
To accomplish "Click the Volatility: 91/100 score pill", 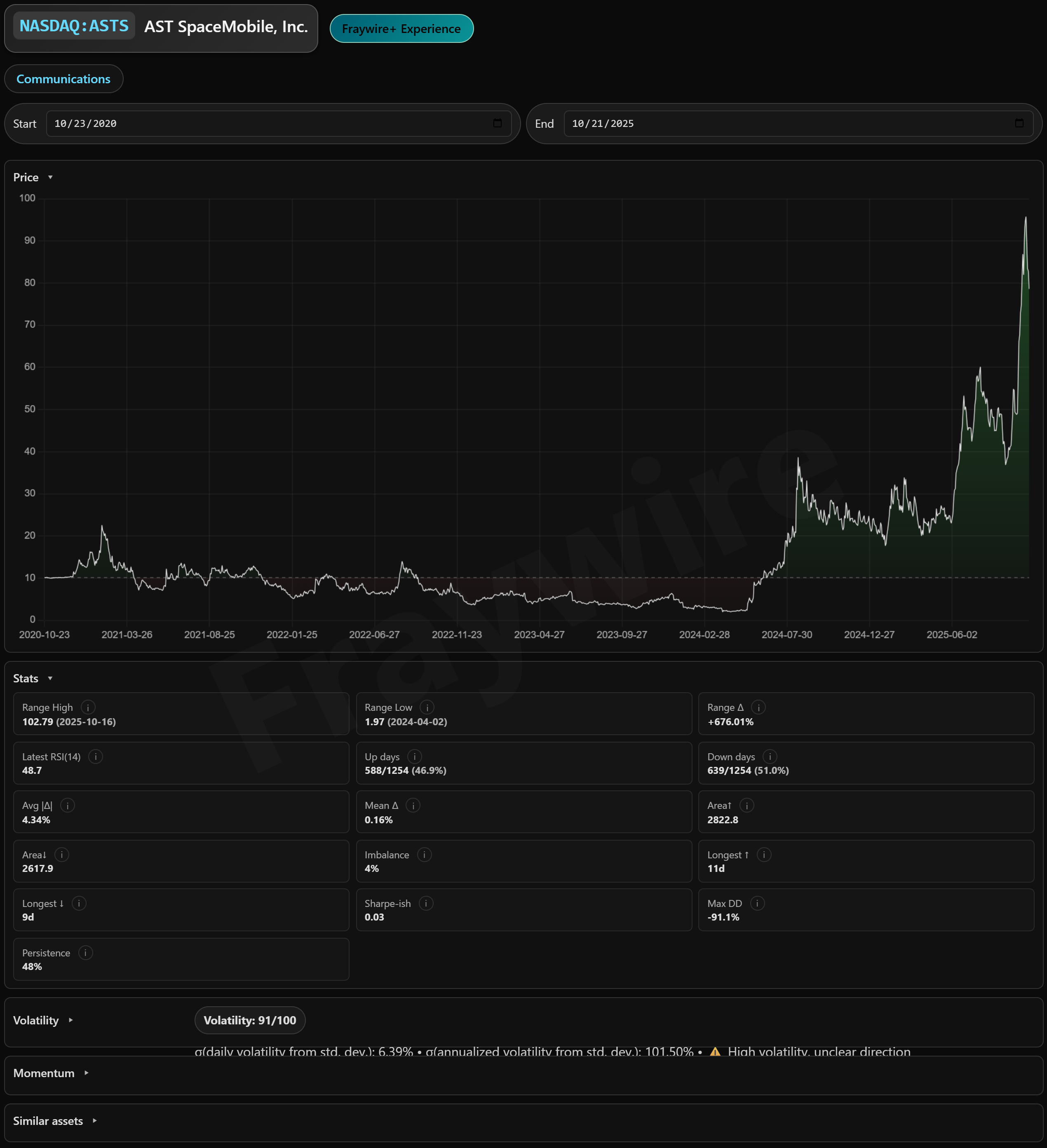I will [x=249, y=1020].
